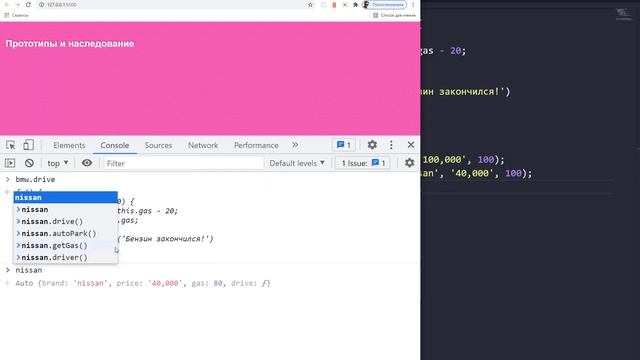The width and height of the screenshot is (640, 360).
Task: Open the issues counter badge in the tab bar
Action: (x=344, y=145)
